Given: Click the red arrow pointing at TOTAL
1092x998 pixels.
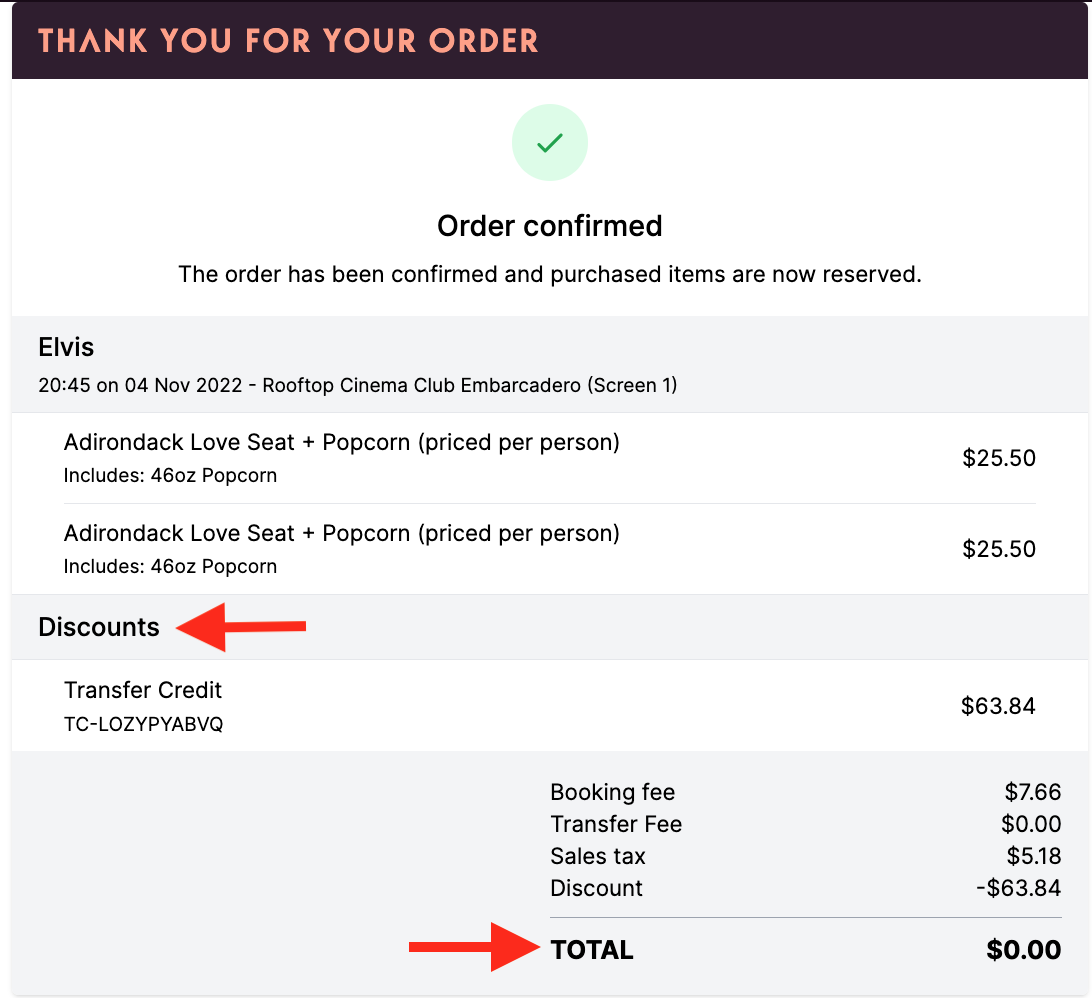Looking at the screenshot, I should 474,946.
